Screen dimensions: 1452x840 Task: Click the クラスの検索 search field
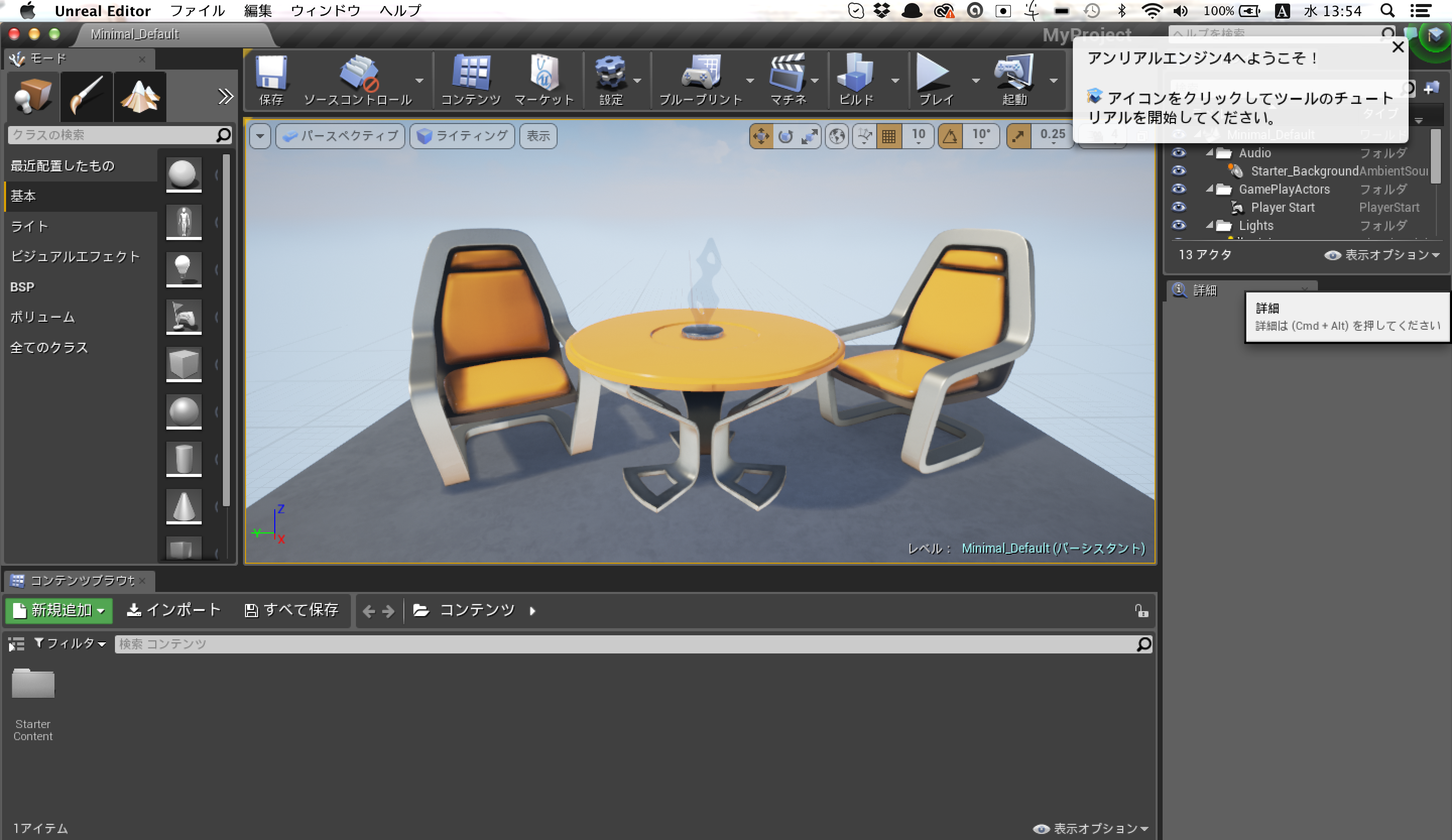point(120,135)
